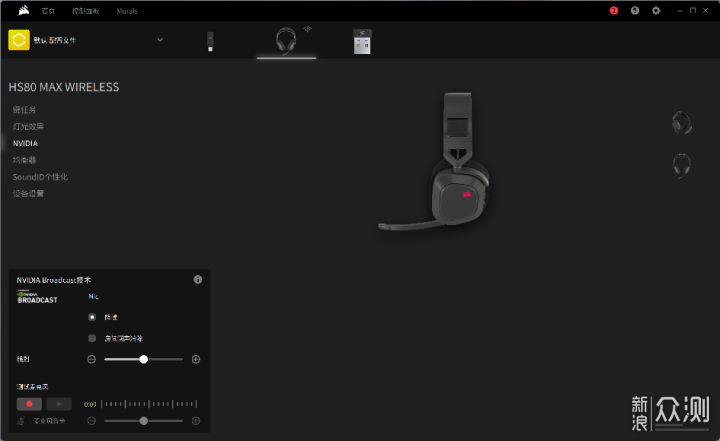The image size is (720, 441).
Task: Click the Corsair sail logo
Action: click(24, 11)
